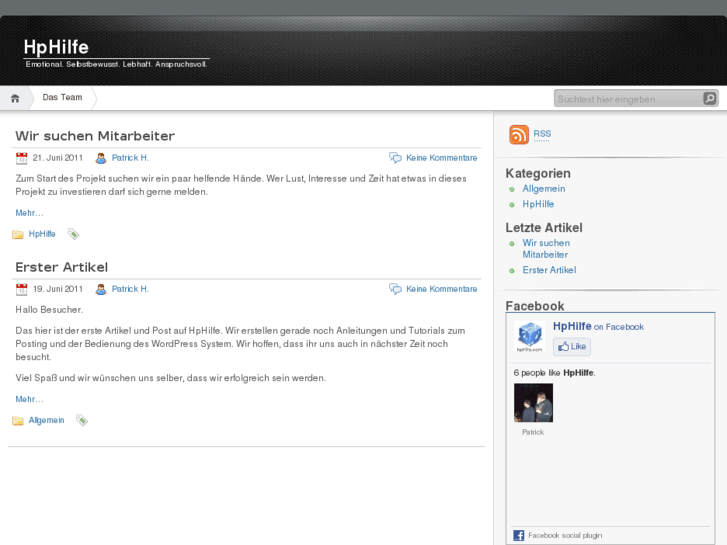The width and height of the screenshot is (727, 545).
Task: Open the Das Team menu item
Action: tap(62, 97)
